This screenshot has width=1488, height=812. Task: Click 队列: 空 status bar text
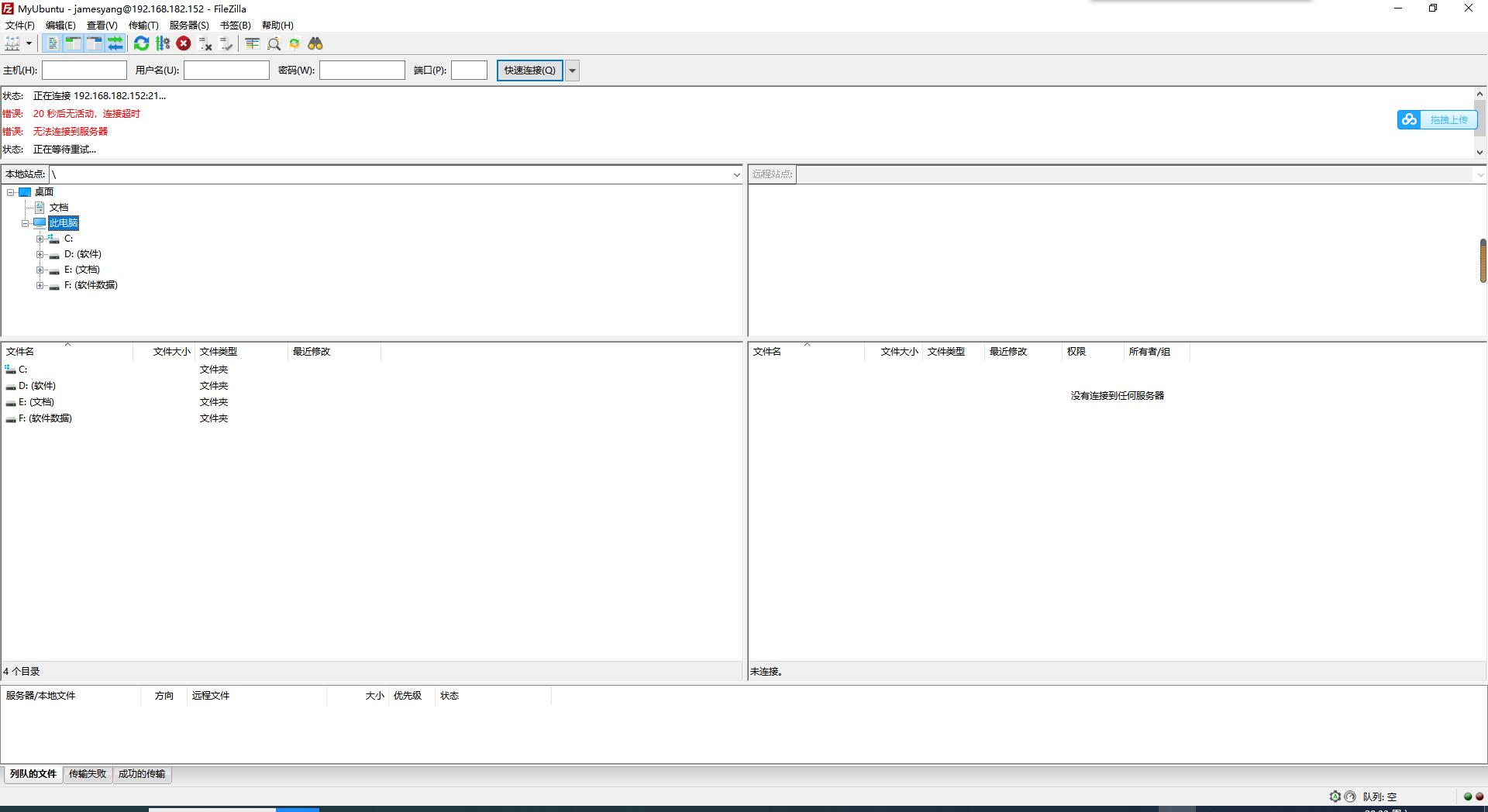(1380, 797)
